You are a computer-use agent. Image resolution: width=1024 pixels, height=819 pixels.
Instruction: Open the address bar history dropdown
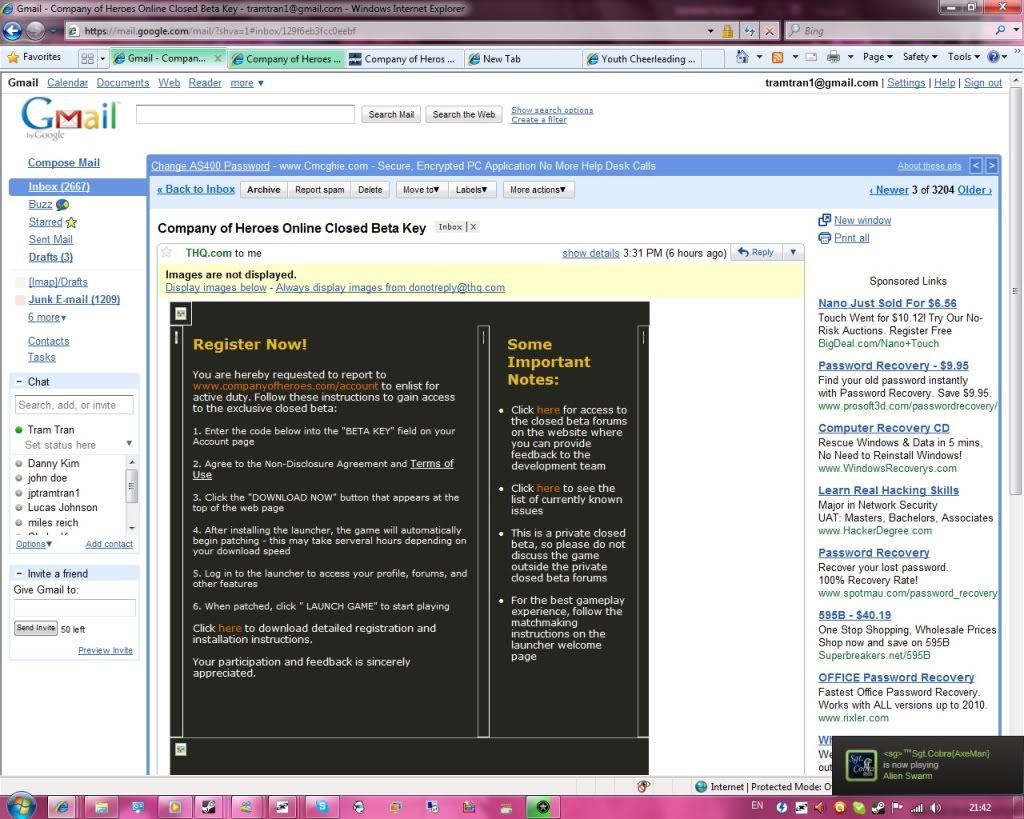click(x=710, y=31)
